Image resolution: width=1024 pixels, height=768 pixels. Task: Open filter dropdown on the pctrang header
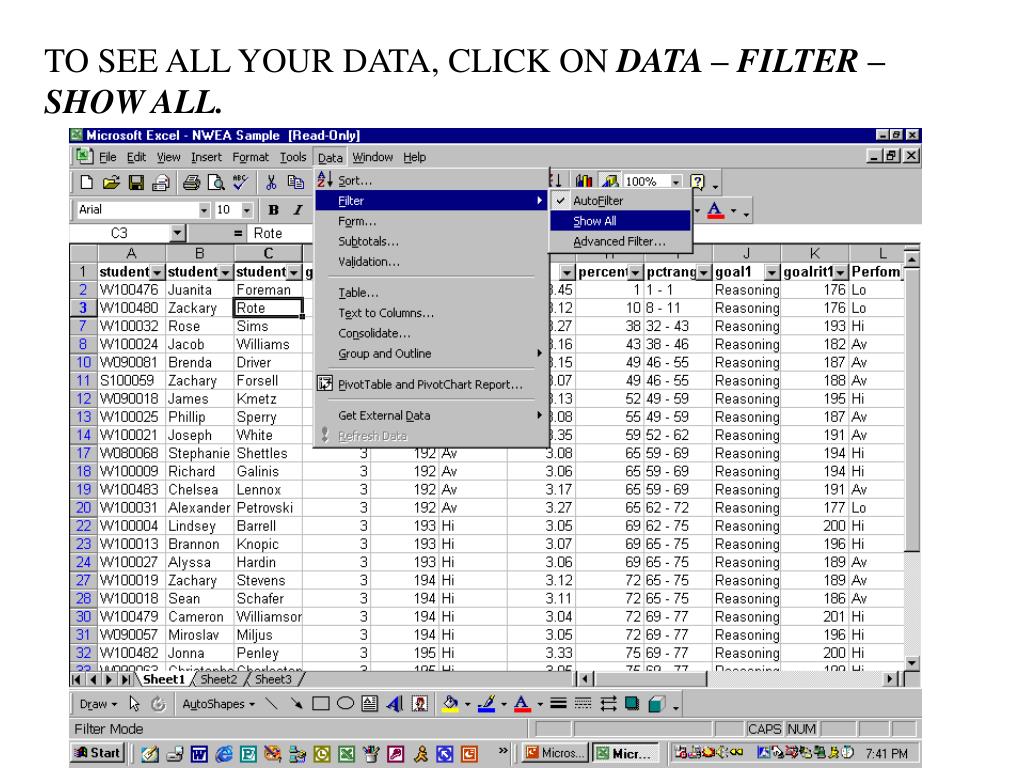pos(703,272)
